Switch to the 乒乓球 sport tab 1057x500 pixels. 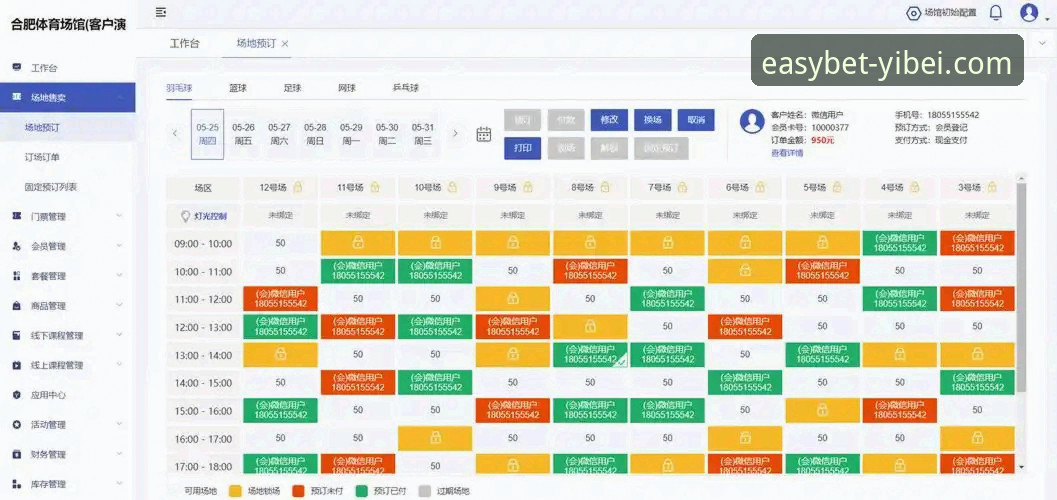[406, 88]
